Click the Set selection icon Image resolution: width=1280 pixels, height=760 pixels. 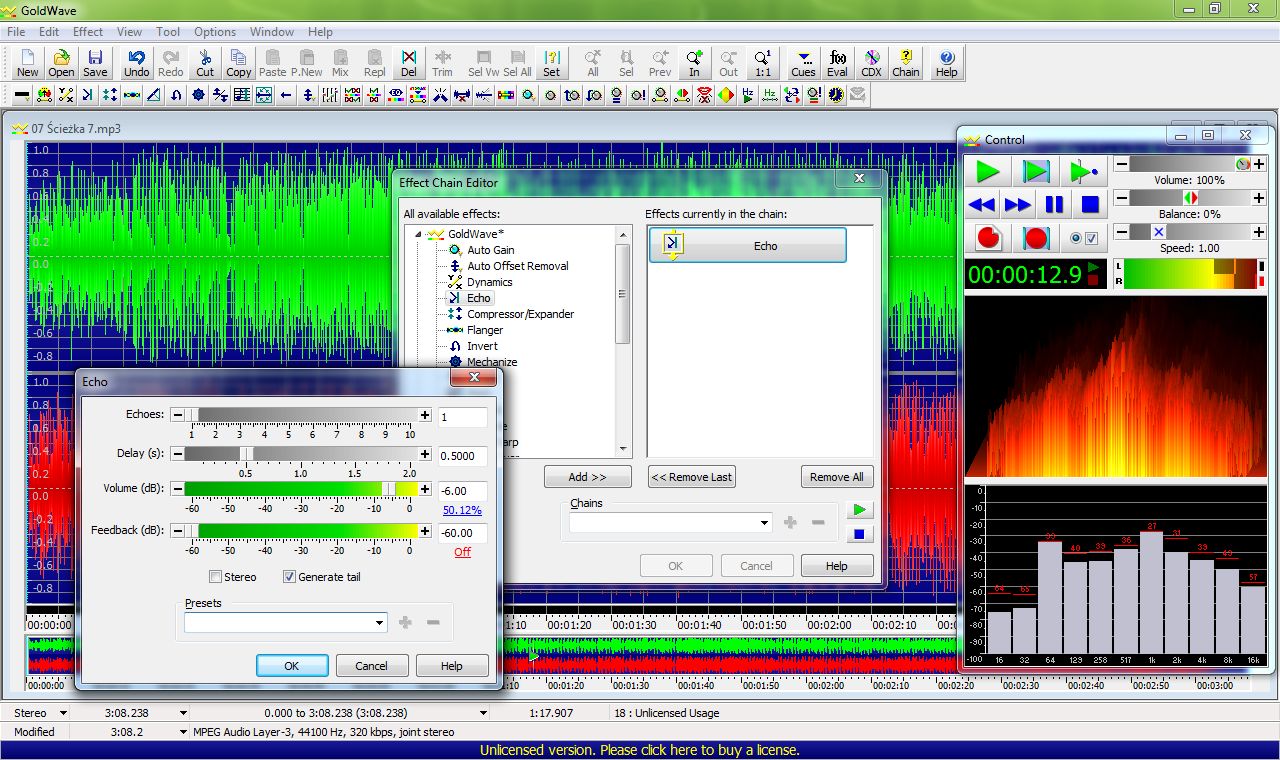click(551, 63)
